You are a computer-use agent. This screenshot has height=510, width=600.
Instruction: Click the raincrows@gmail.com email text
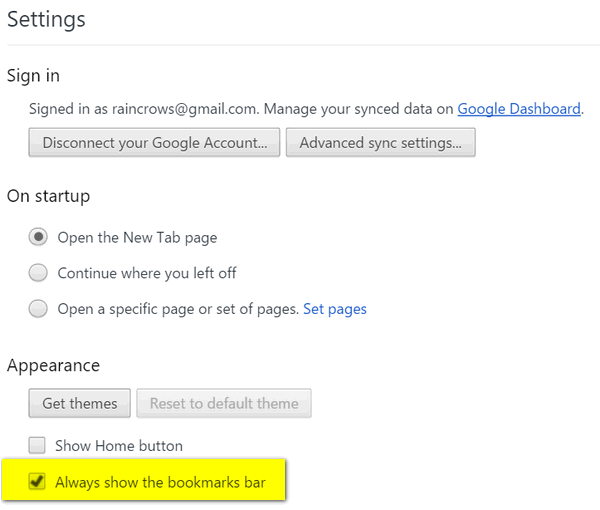click(184, 109)
